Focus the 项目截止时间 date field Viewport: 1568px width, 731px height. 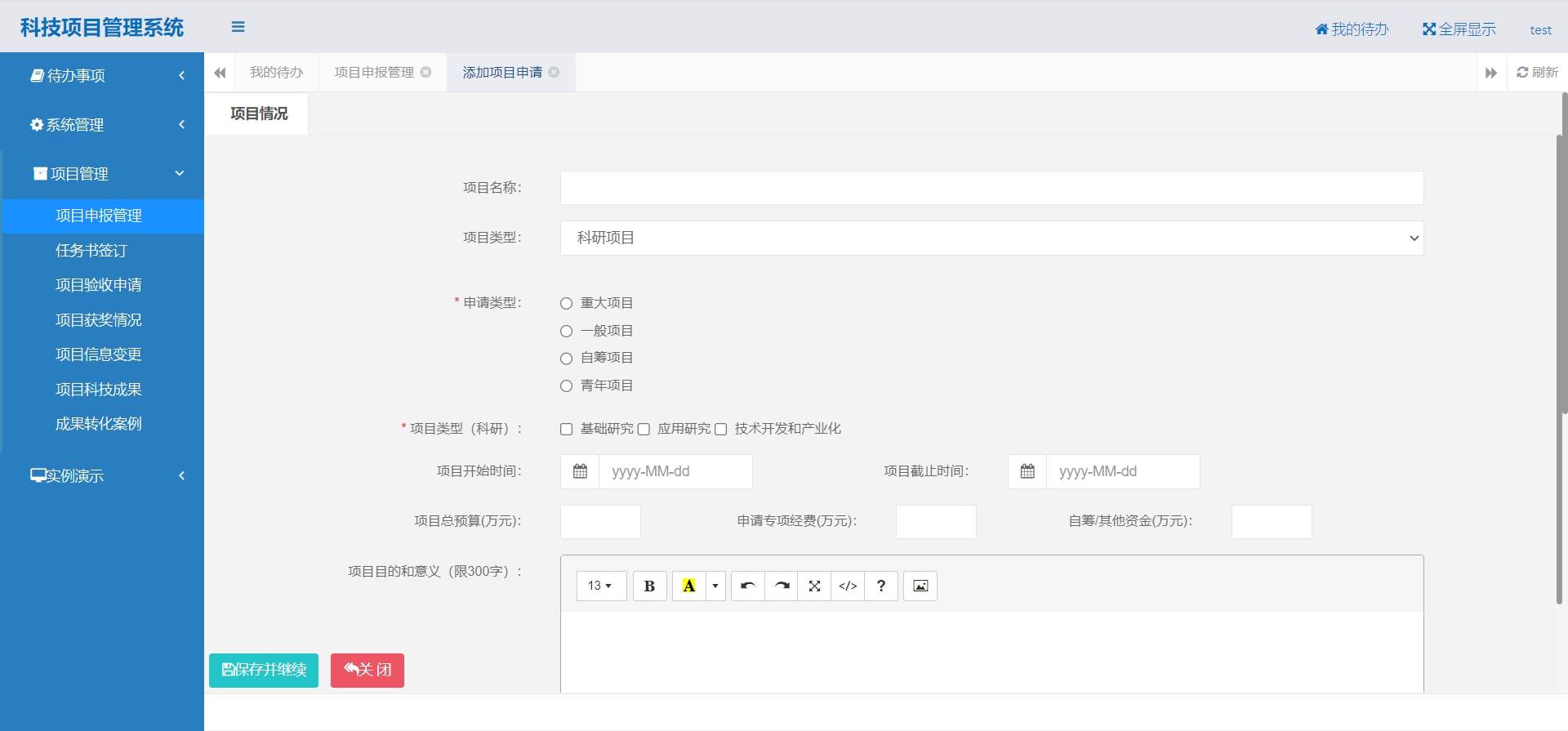click(x=1123, y=471)
